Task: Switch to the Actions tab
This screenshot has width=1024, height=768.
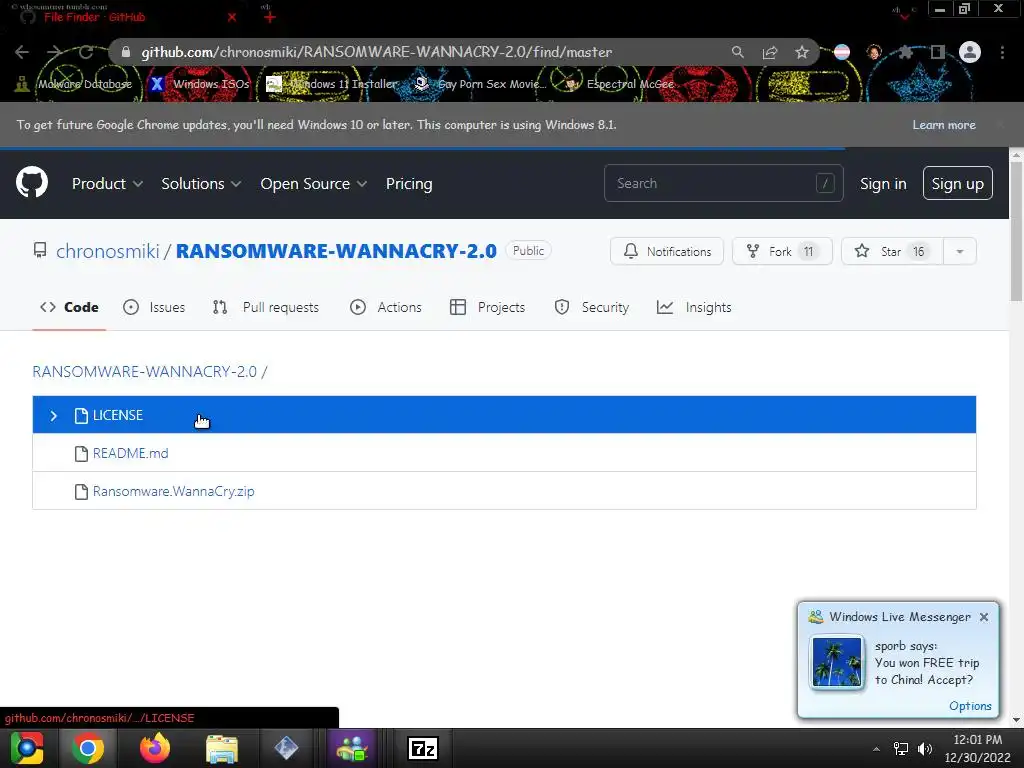Action: pyautogui.click(x=386, y=307)
